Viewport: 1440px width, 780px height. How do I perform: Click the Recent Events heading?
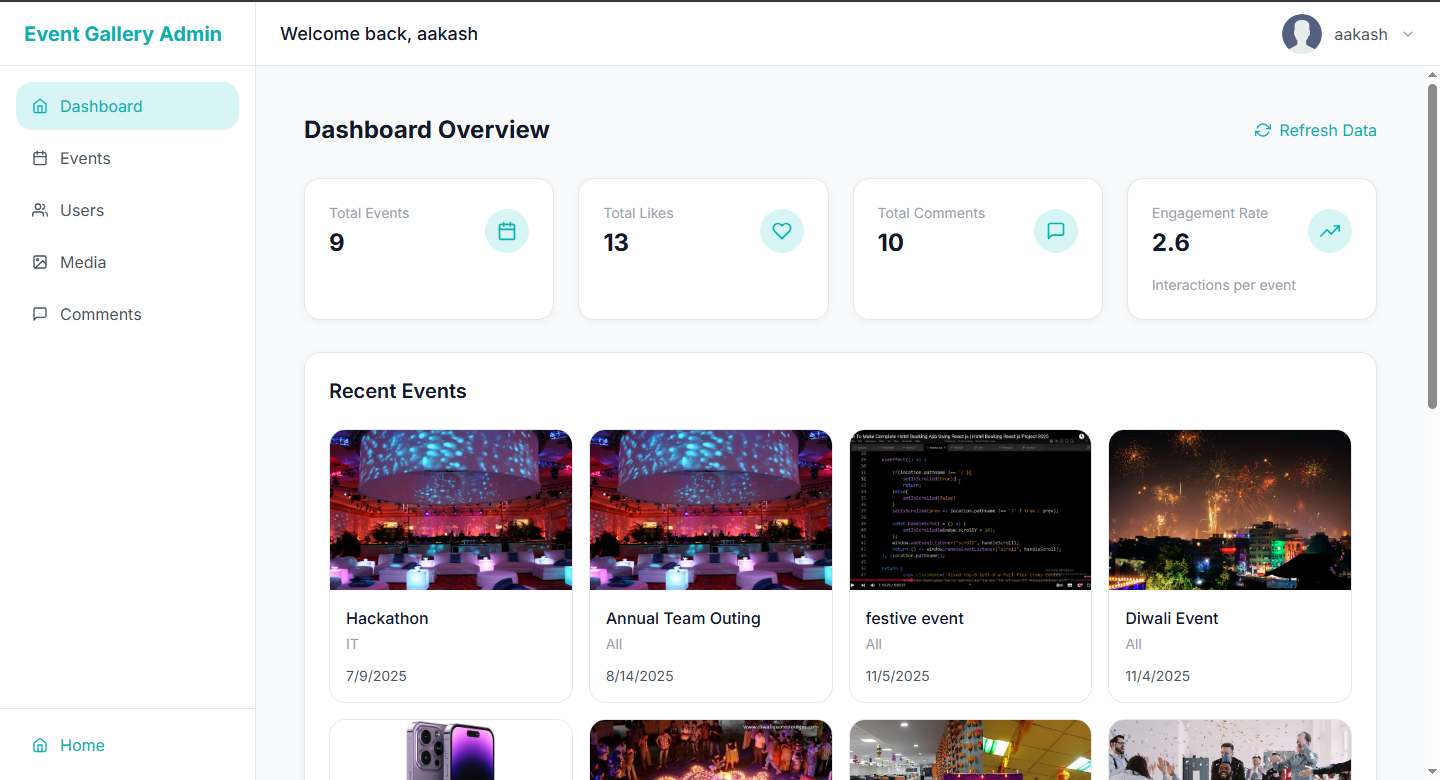[398, 391]
